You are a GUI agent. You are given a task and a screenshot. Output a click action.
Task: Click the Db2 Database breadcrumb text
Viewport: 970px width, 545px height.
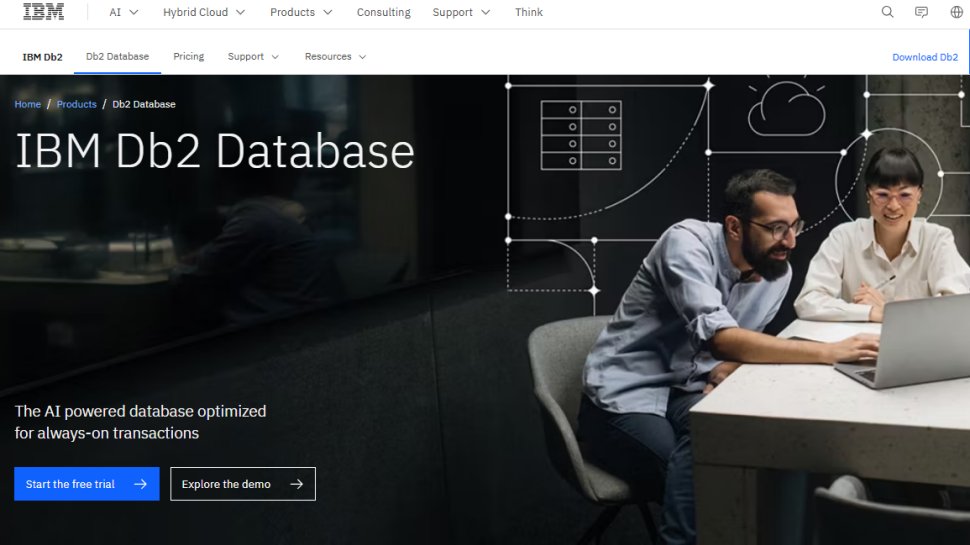pyautogui.click(x=144, y=104)
